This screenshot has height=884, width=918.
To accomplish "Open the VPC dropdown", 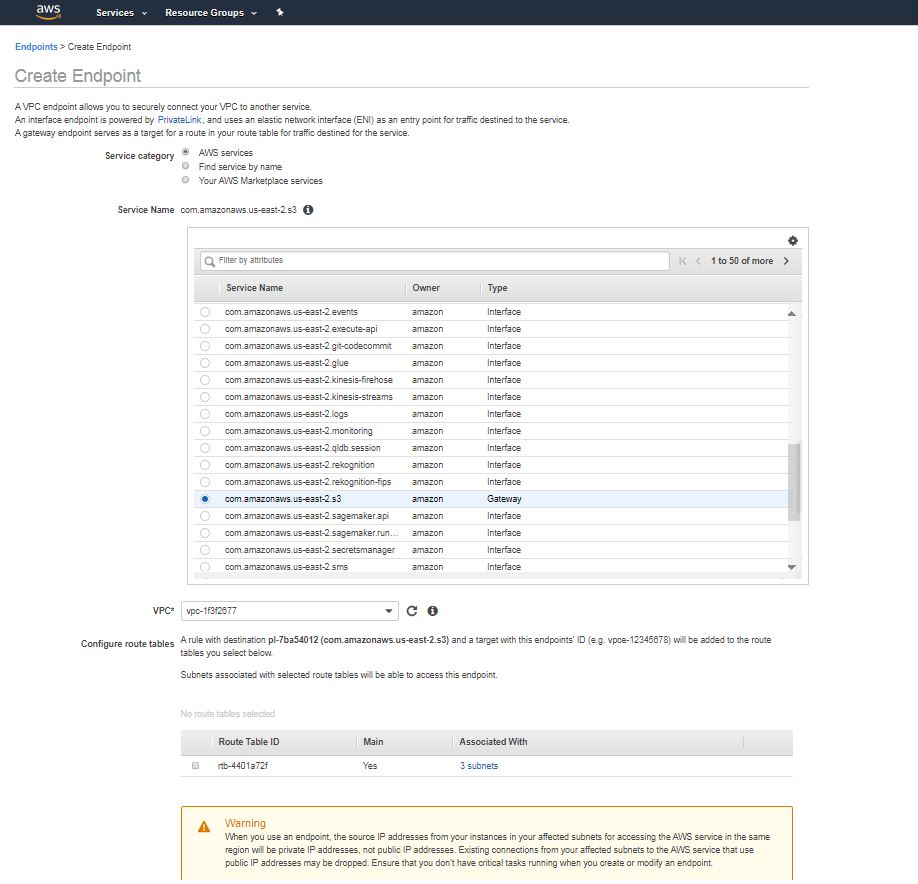I will click(290, 611).
